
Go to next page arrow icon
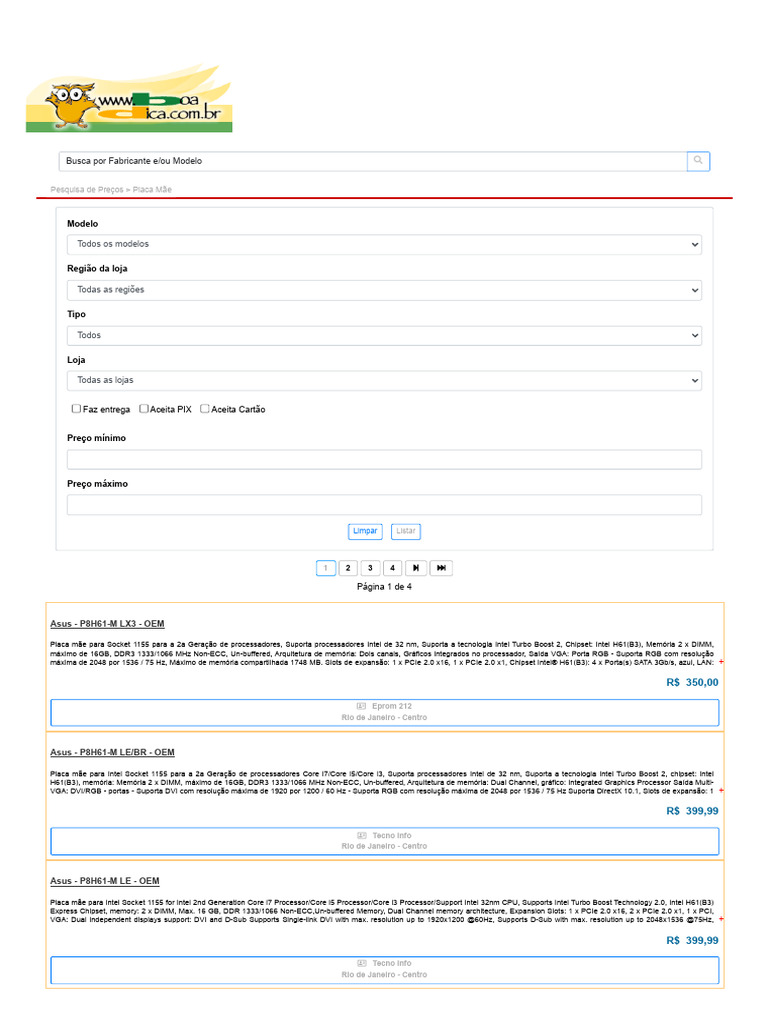point(416,568)
